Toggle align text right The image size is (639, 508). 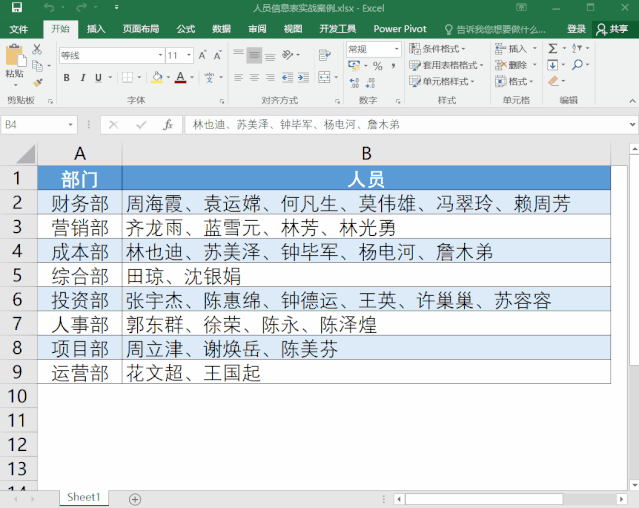pos(270,77)
